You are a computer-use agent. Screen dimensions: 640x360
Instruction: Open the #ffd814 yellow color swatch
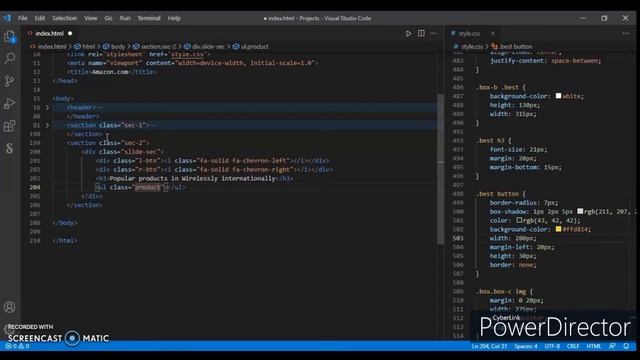[558, 229]
